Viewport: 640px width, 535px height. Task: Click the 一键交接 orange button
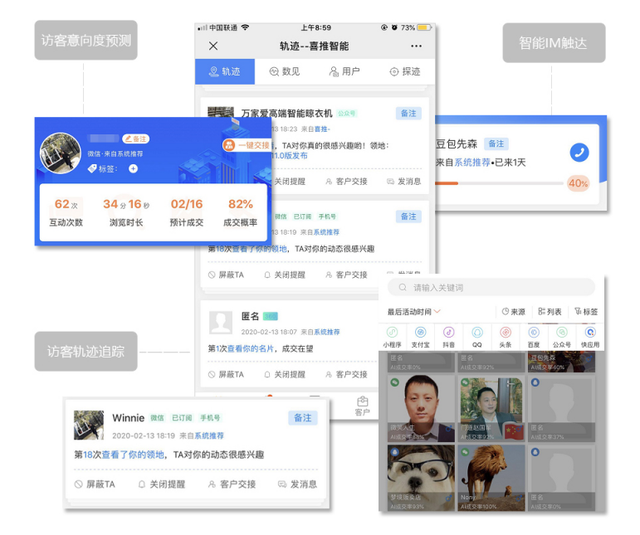click(247, 145)
